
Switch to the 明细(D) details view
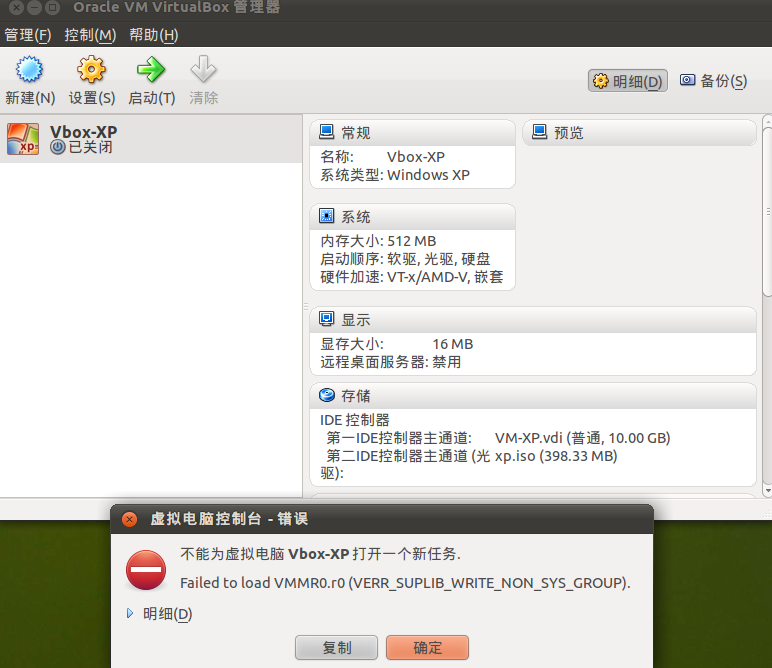coord(628,81)
